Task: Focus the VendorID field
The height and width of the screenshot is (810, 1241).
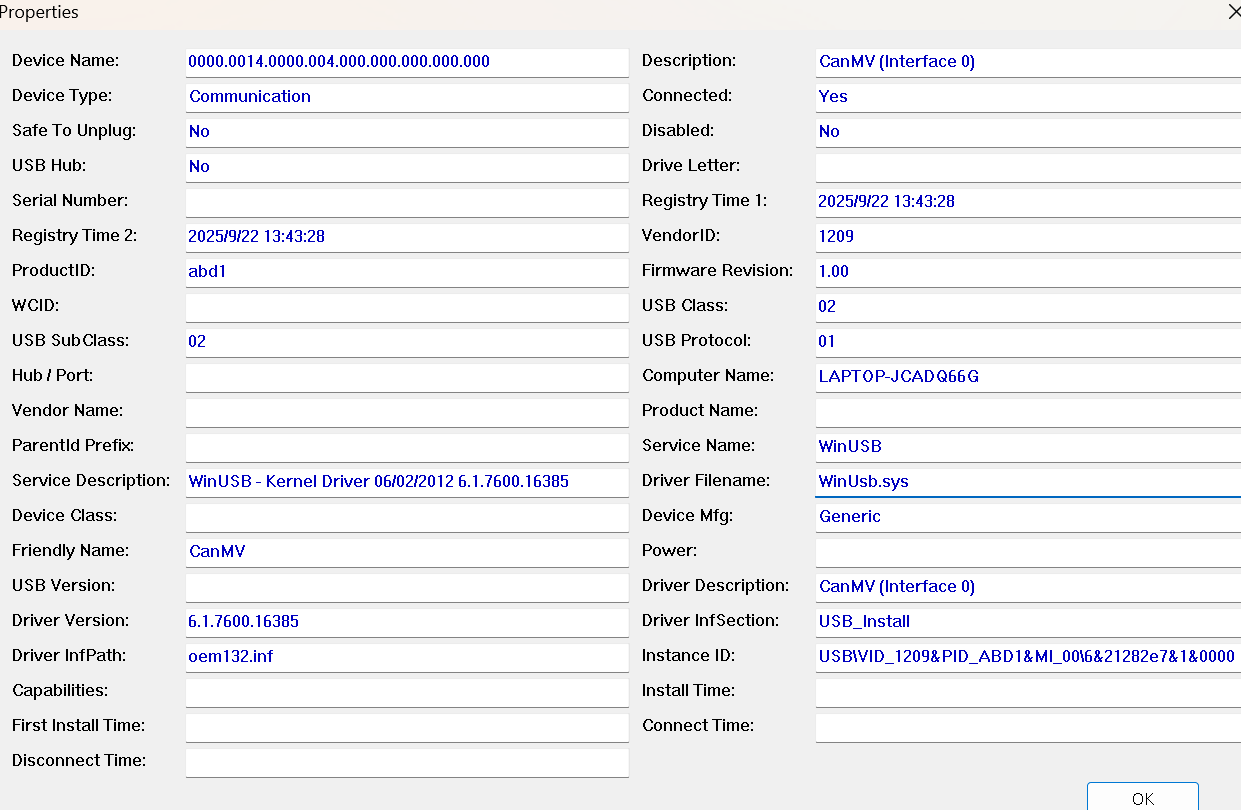Action: coord(1027,237)
